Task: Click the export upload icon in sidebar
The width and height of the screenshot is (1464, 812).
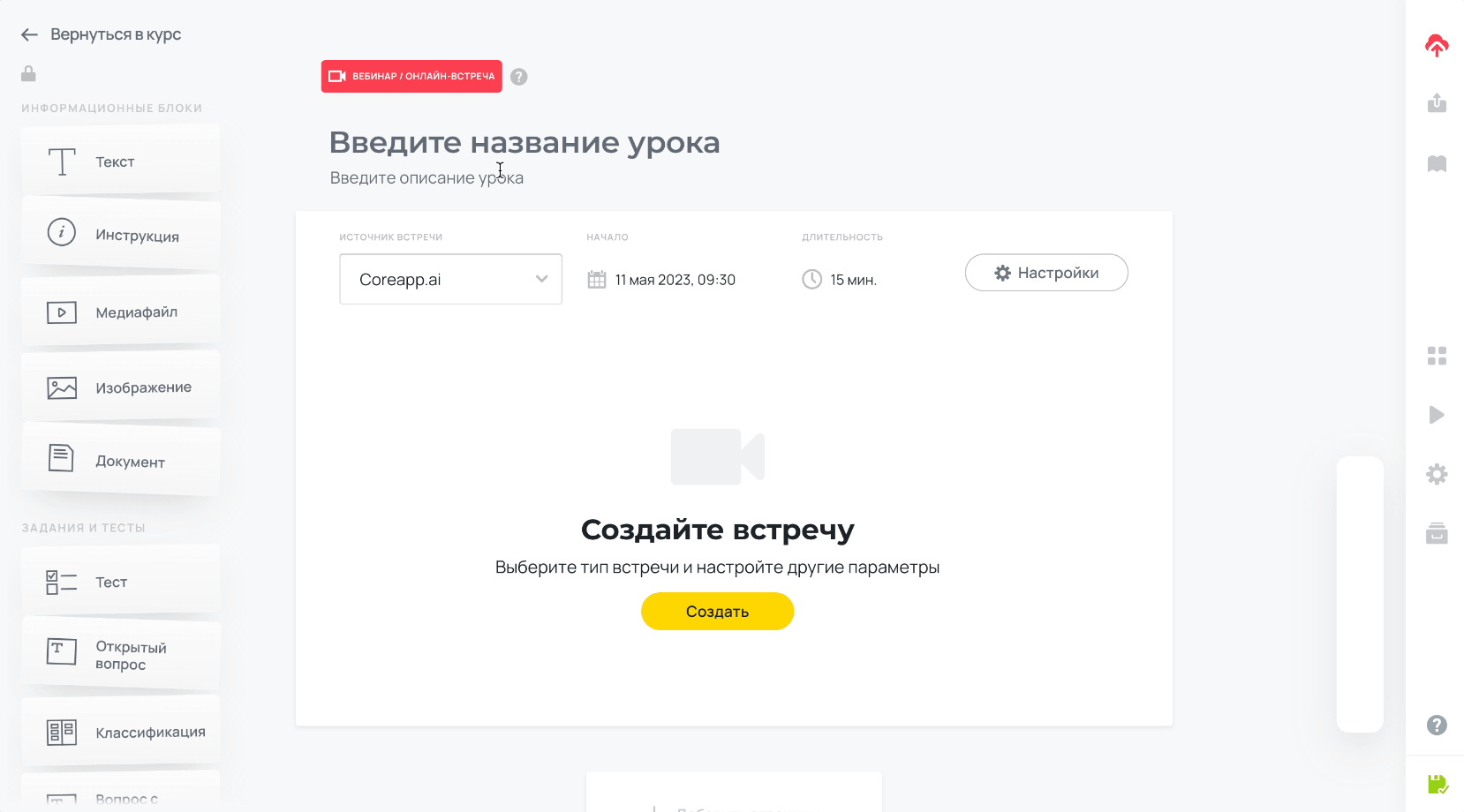Action: click(x=1437, y=103)
